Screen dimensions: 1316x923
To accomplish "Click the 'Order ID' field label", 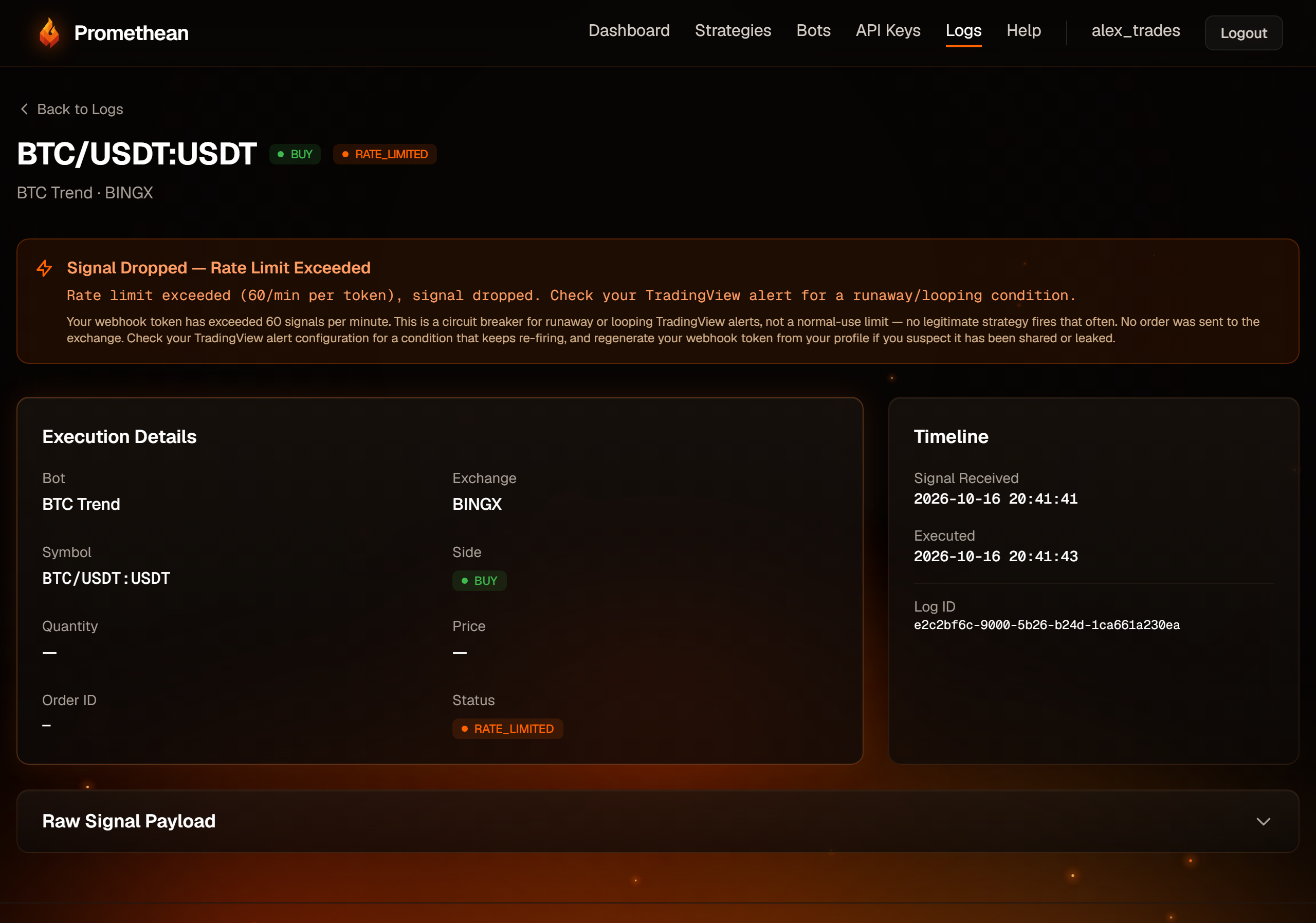I will 69,700.
